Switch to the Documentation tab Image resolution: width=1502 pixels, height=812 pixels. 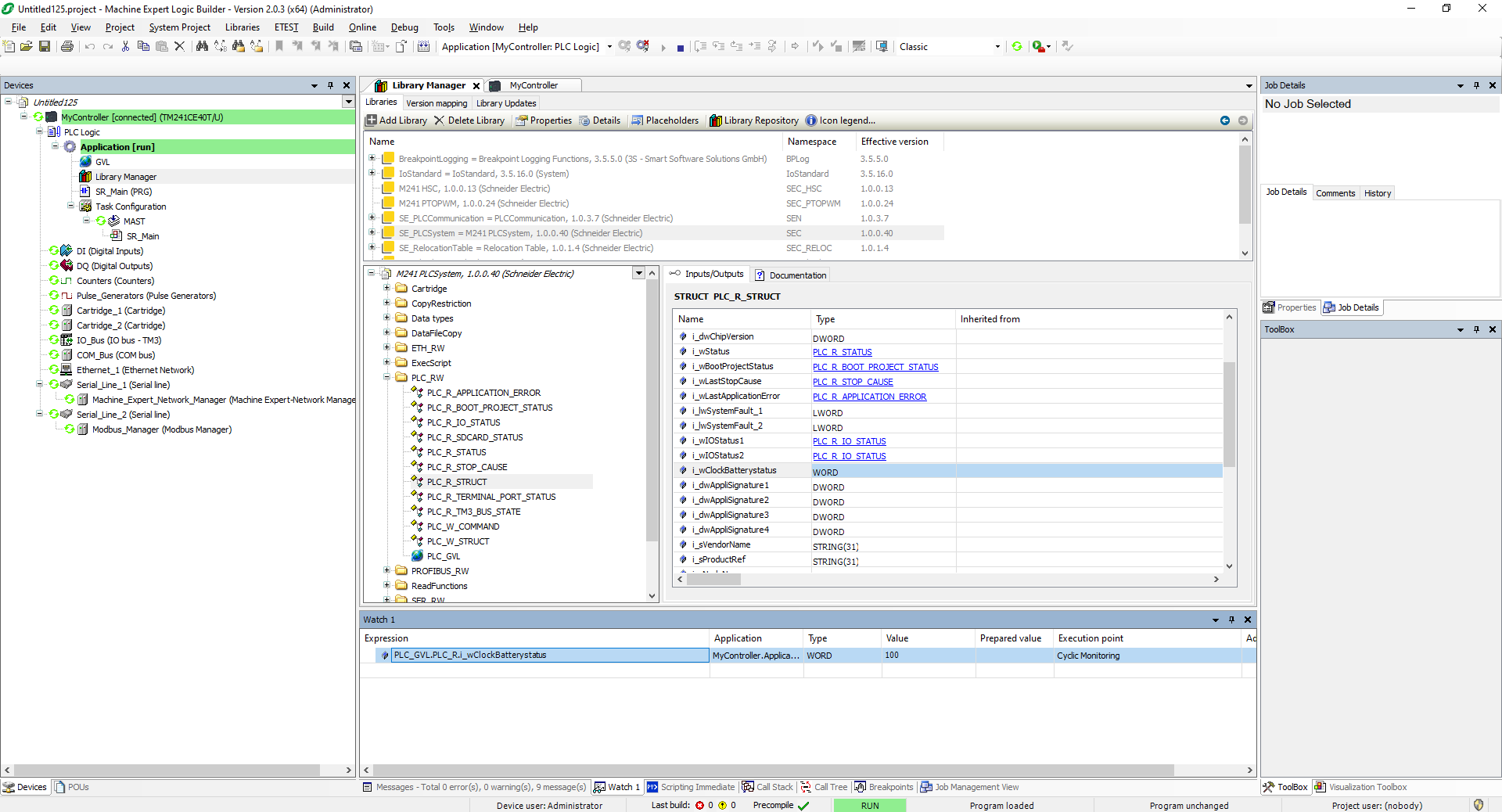pyautogui.click(x=790, y=275)
